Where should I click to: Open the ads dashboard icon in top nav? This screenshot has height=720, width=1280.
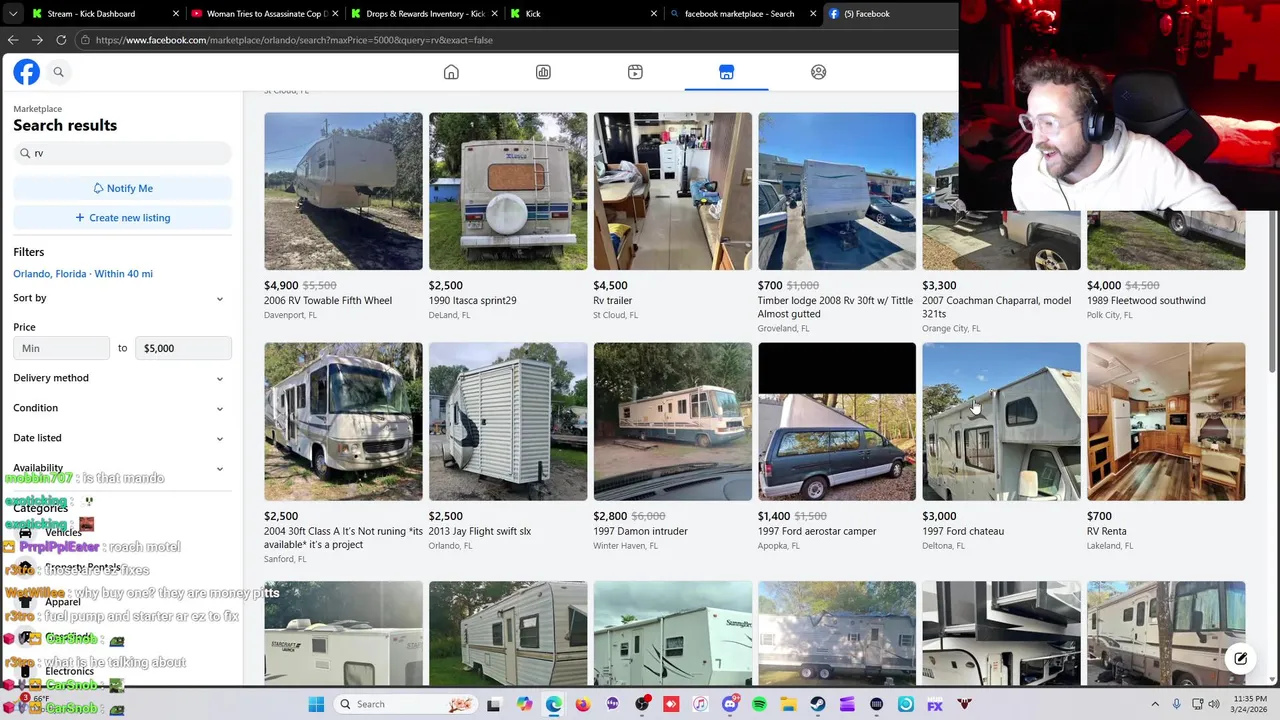pyautogui.click(x=543, y=72)
